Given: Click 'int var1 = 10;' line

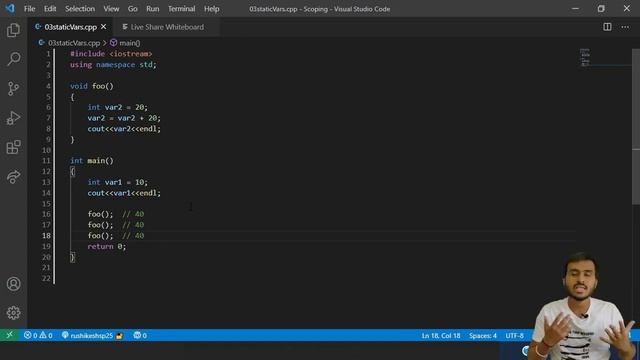Looking at the screenshot, I should (x=118, y=182).
